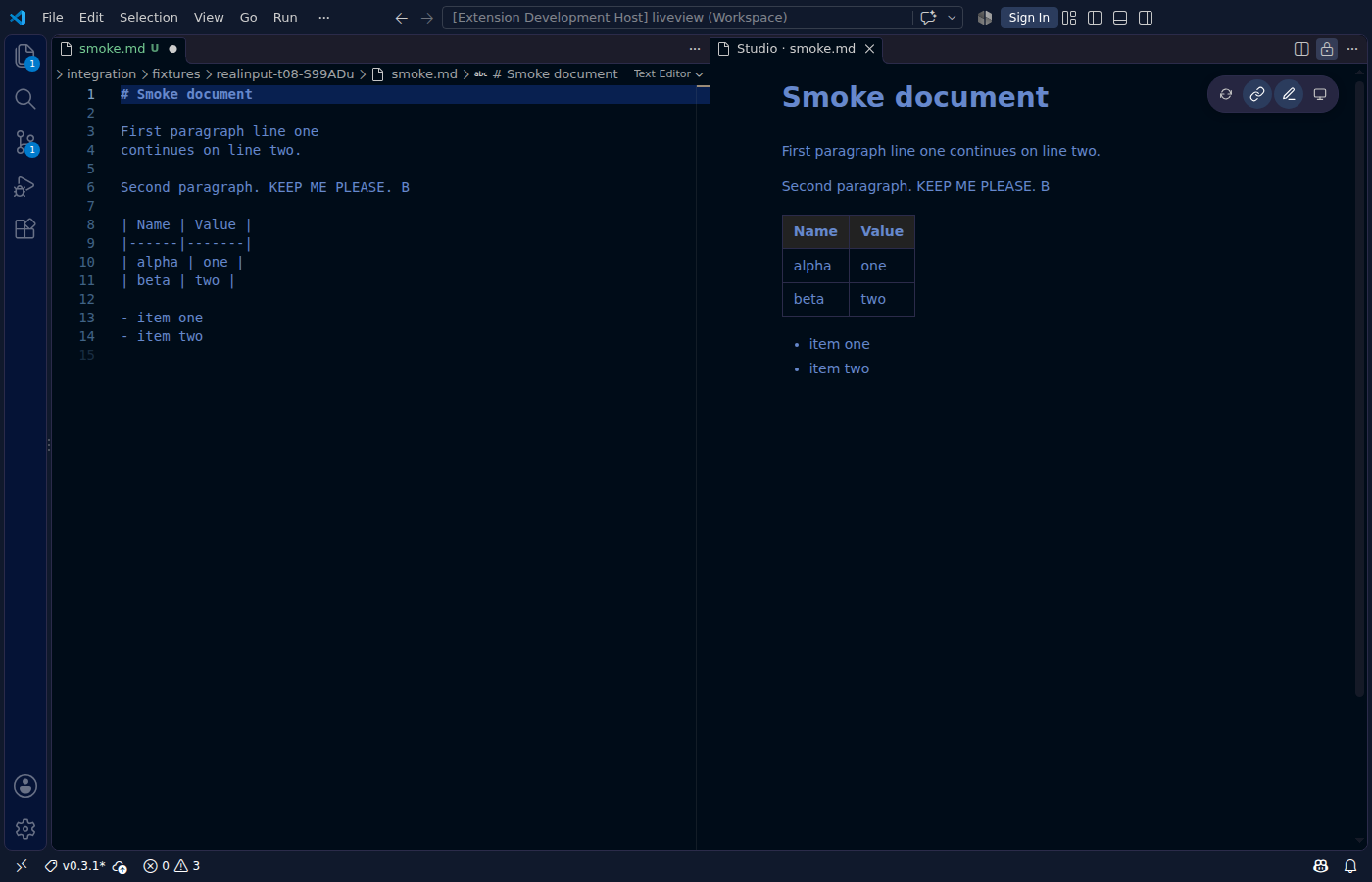Click the '| beta | two |' editor line
Screen dimensions: 1372x882
click(177, 280)
